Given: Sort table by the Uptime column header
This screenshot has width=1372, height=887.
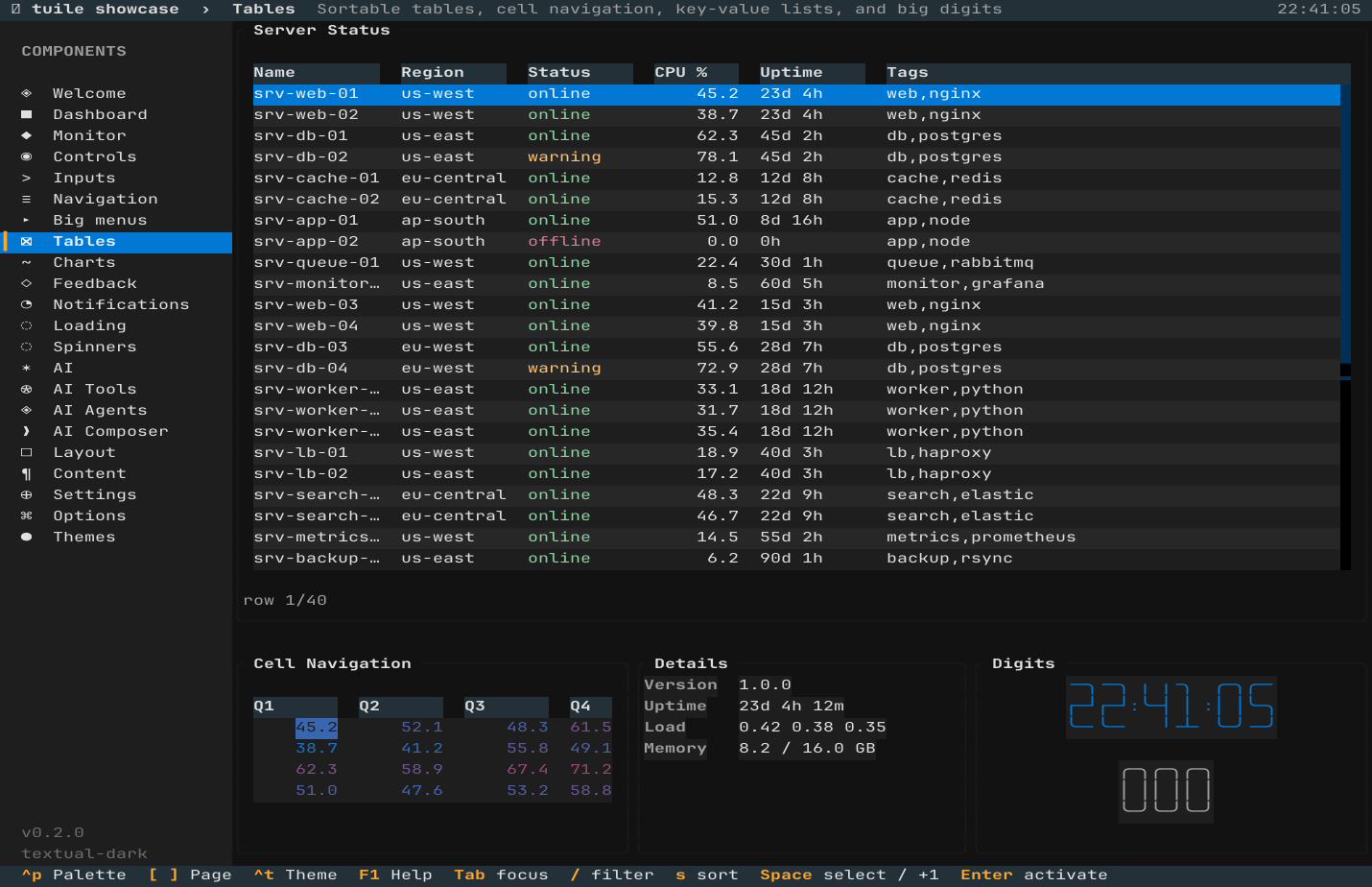Looking at the screenshot, I should [813, 72].
